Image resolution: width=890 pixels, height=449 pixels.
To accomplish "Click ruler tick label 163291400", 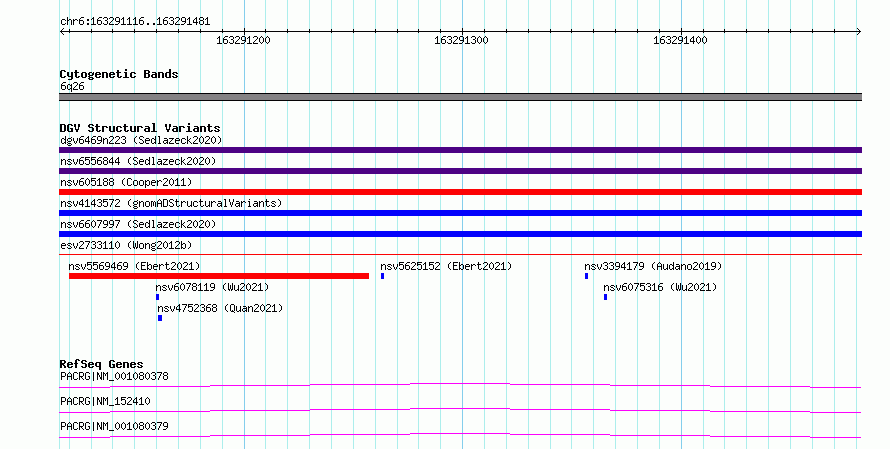I will tap(680, 40).
